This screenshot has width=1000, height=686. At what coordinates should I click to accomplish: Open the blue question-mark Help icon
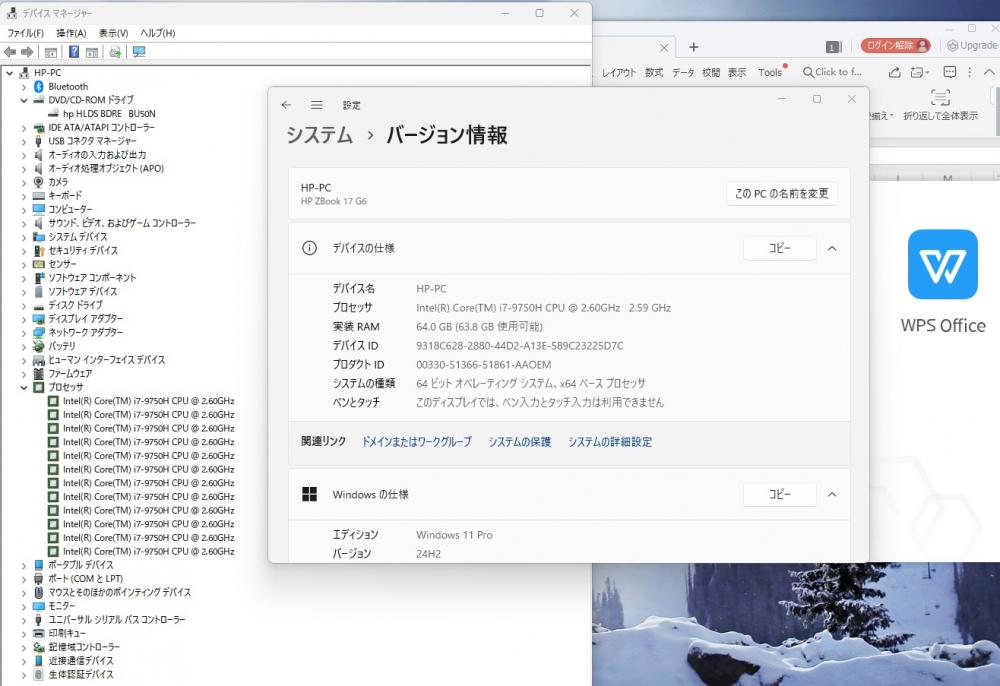coord(74,52)
